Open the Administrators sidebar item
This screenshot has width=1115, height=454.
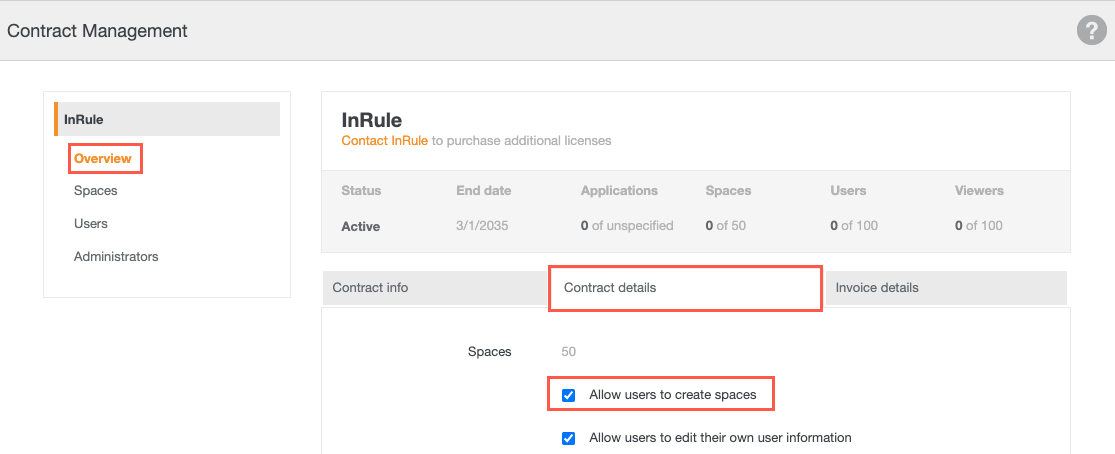point(116,256)
